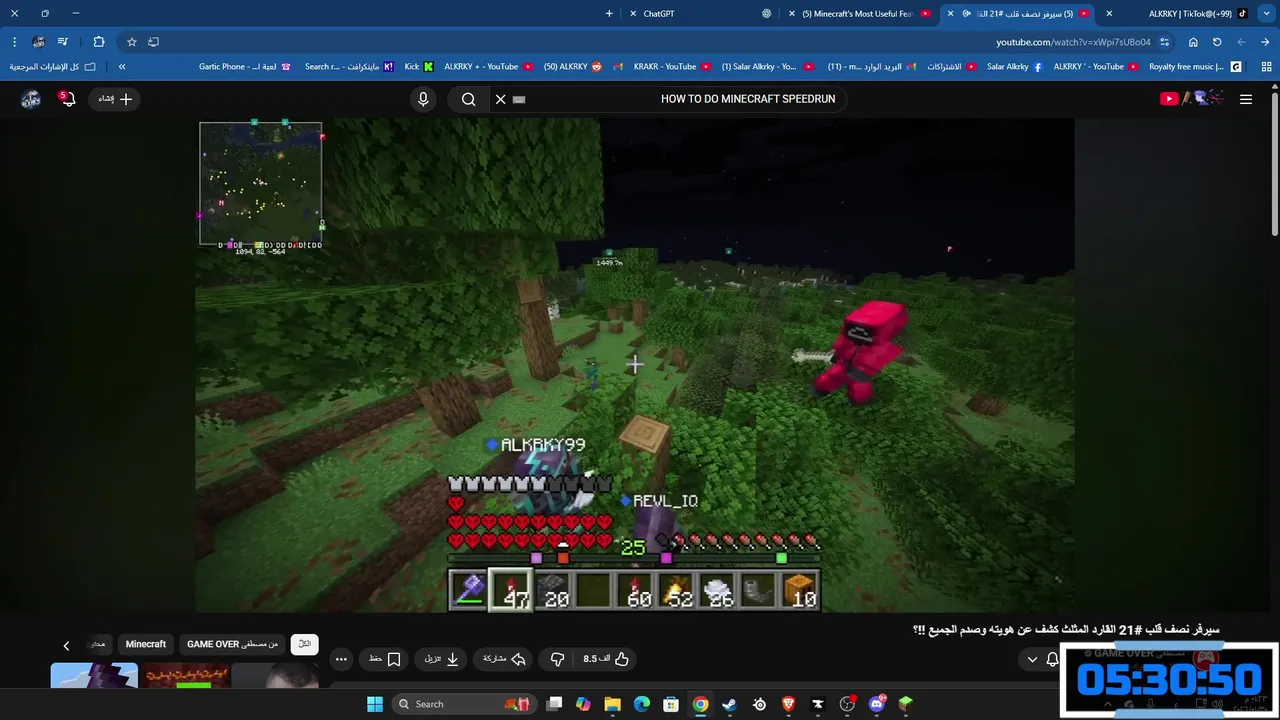Viewport: 1280px width, 720px height.
Task: Open site settings icon in address bar
Action: click(x=1164, y=42)
